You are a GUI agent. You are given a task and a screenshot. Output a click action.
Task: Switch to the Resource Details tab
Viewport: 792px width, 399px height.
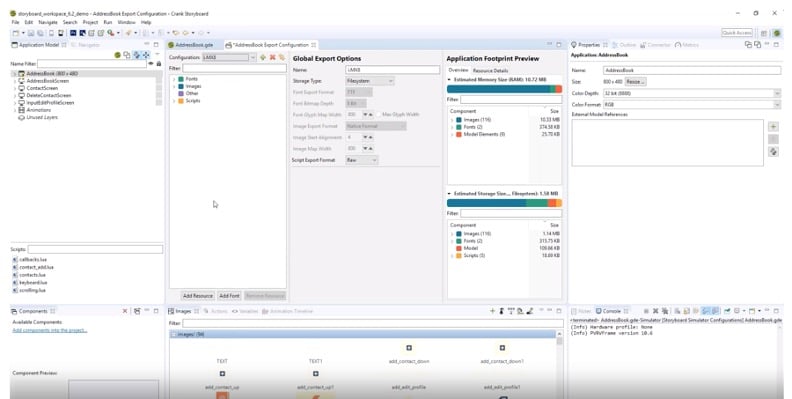(490, 71)
